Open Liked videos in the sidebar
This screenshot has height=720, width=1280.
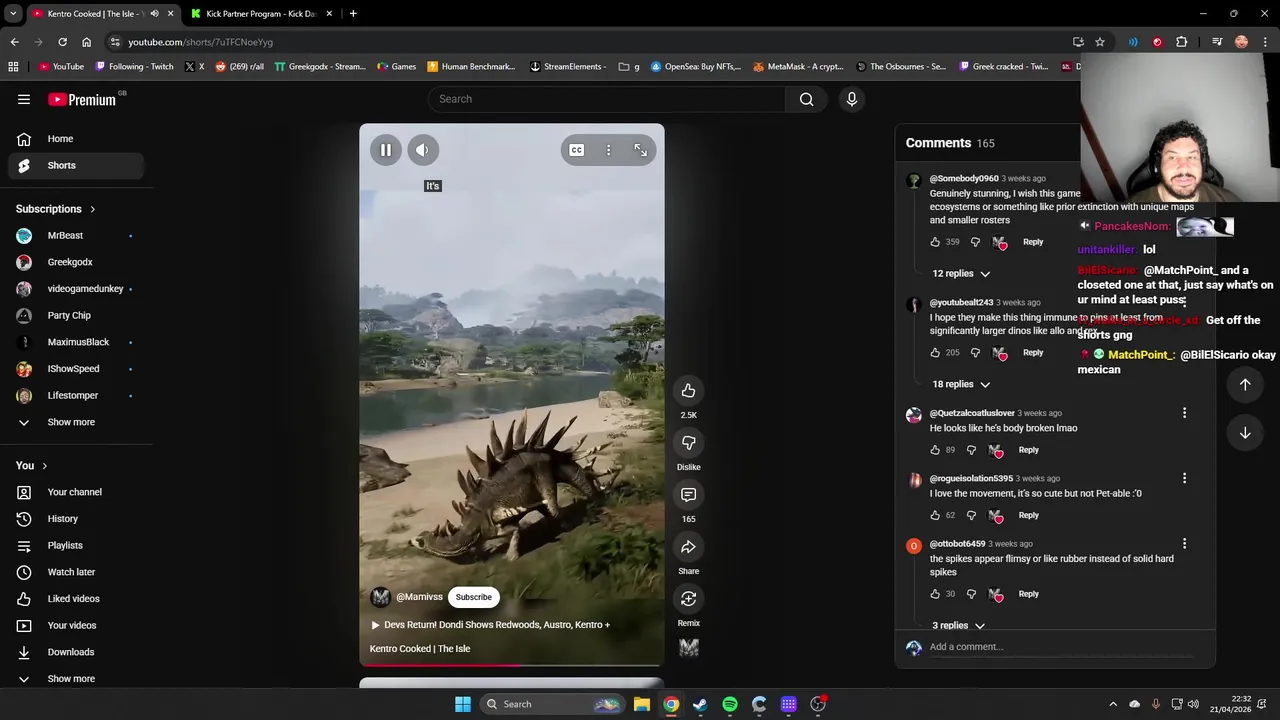click(76, 598)
